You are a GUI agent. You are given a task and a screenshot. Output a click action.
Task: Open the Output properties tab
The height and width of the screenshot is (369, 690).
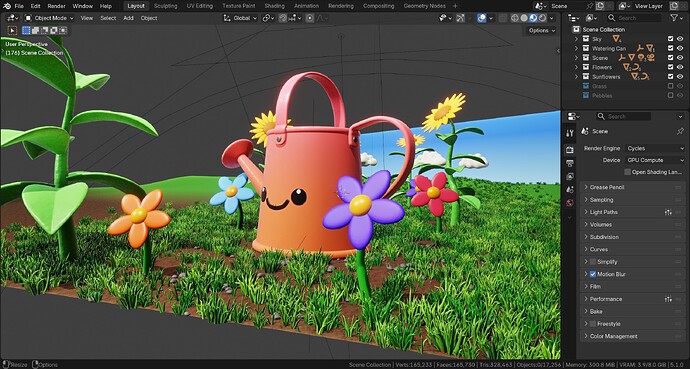point(570,163)
